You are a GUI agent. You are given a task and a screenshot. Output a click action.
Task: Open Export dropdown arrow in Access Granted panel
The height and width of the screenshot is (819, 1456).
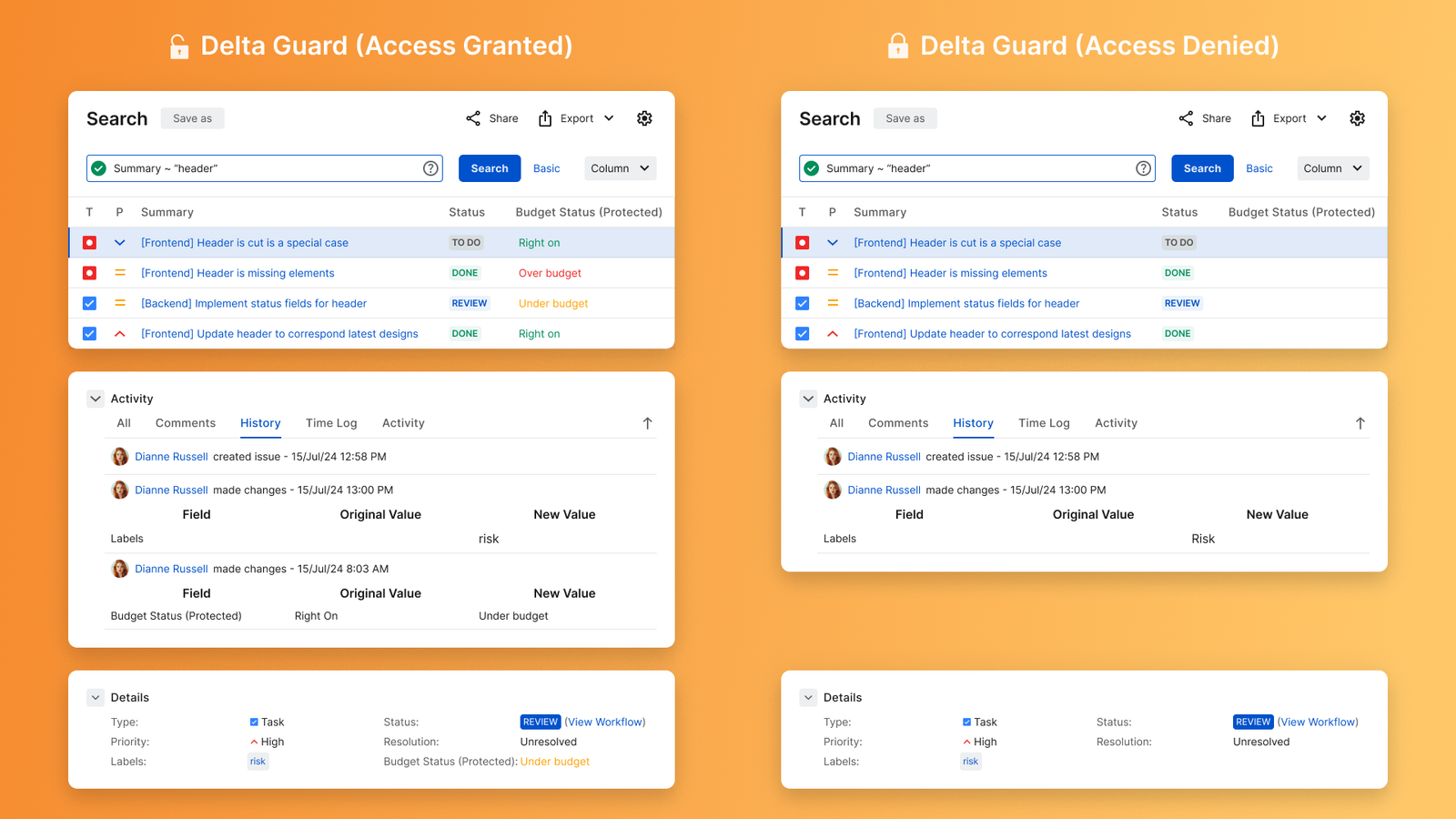pos(609,118)
